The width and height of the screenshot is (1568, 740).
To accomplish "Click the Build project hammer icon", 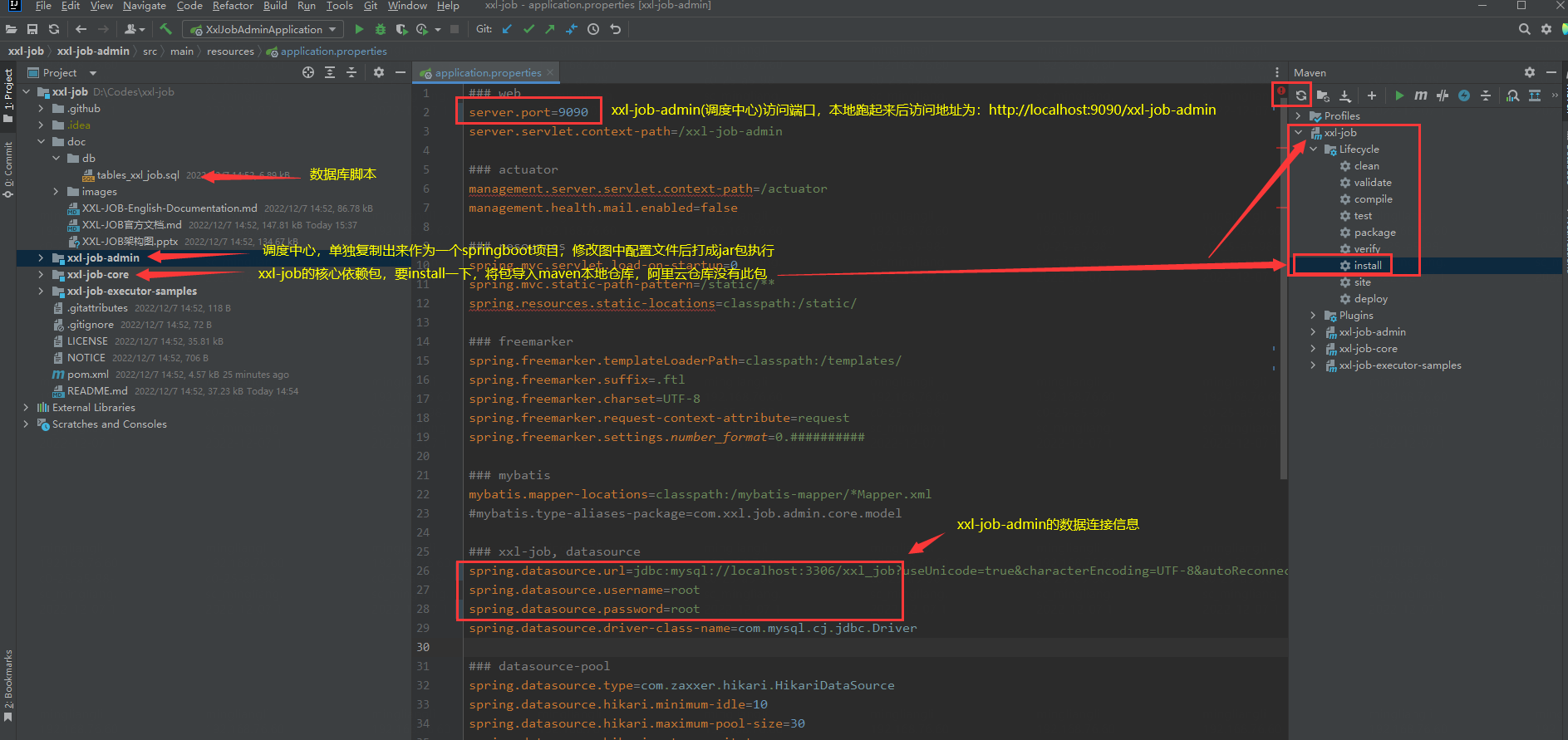I will 165,29.
